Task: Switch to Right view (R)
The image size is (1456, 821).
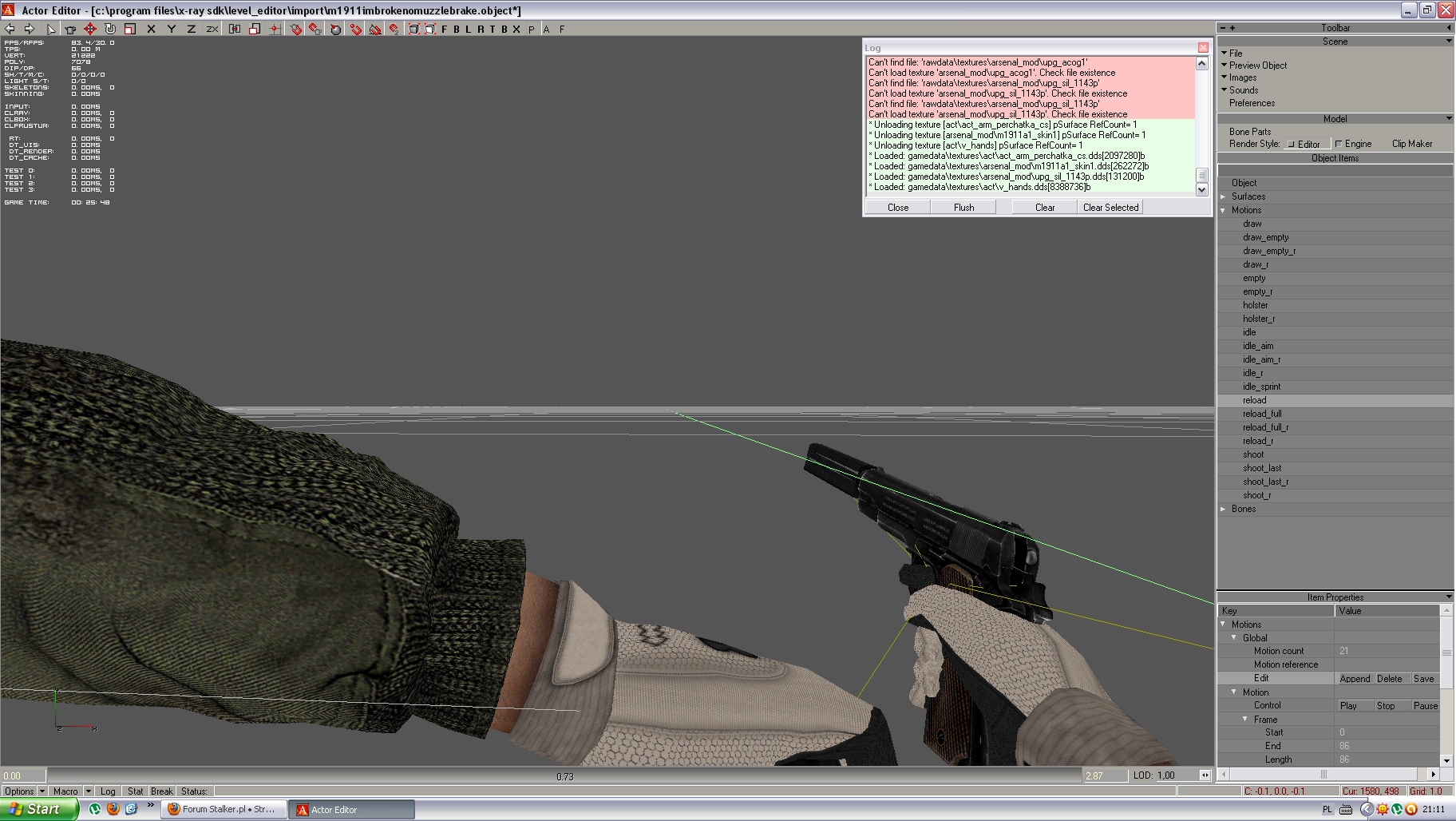Action: tap(481, 29)
